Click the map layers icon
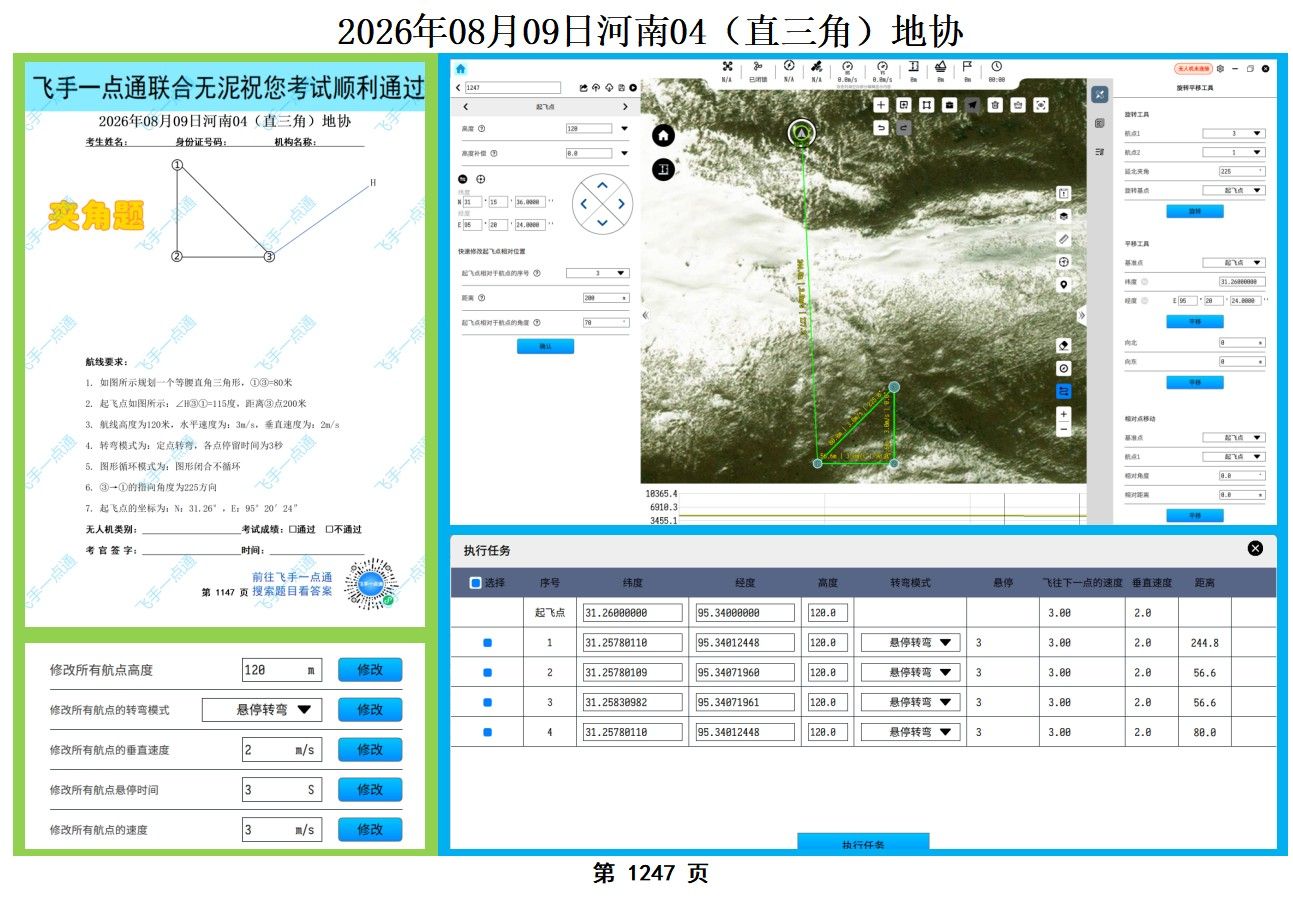 [x=1064, y=216]
